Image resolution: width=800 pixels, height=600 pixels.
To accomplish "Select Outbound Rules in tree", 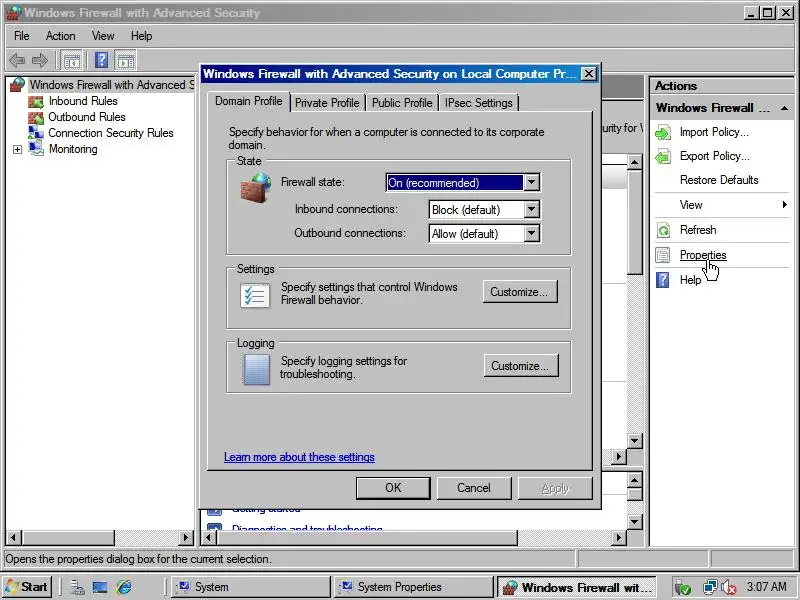I will pos(87,117).
